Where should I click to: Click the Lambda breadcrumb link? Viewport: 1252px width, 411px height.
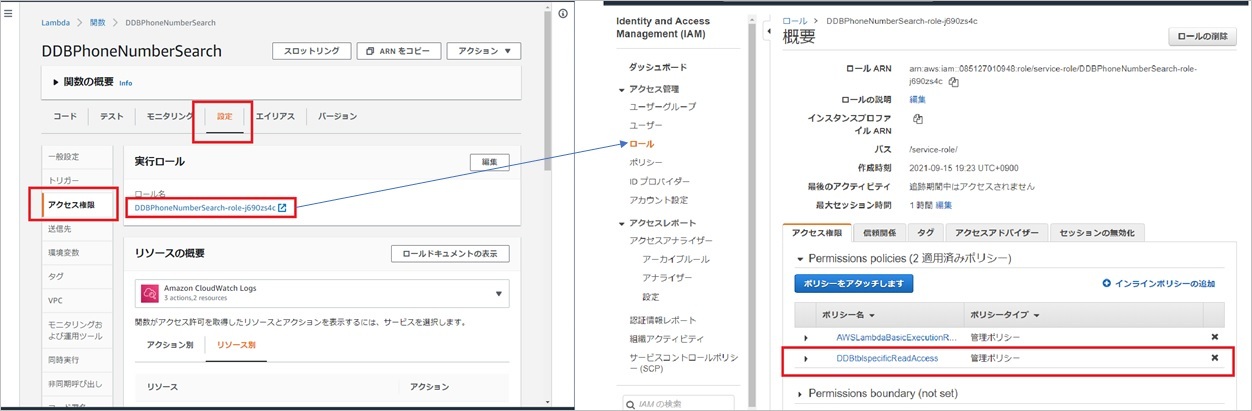click(x=55, y=21)
